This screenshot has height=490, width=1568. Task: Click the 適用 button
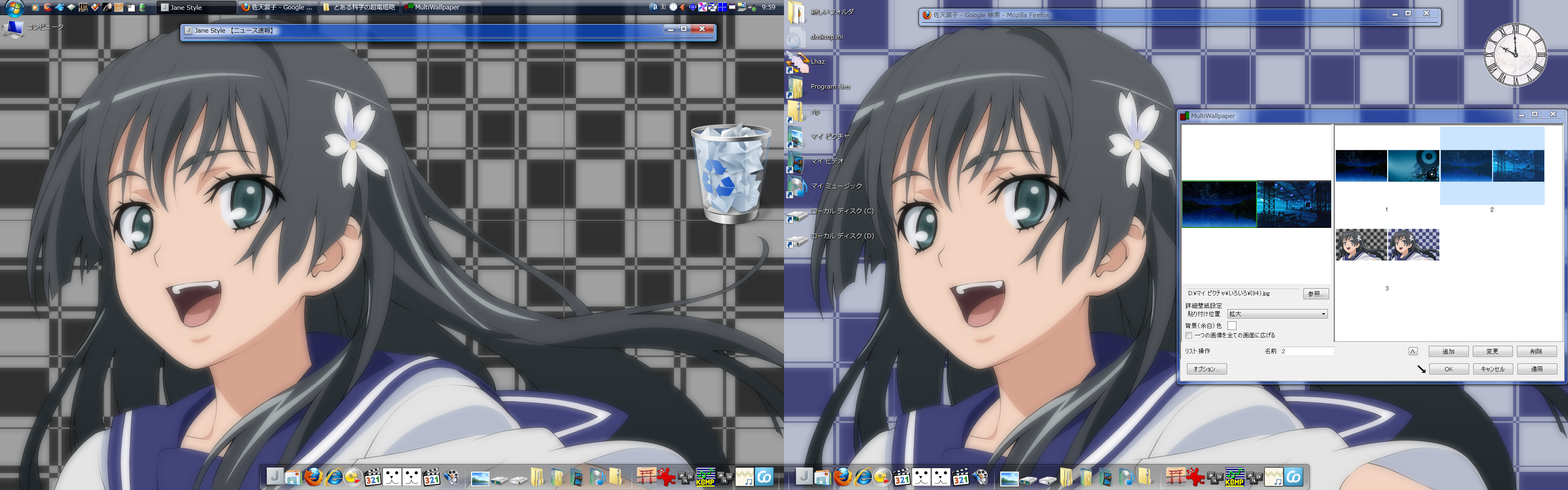(x=1536, y=369)
